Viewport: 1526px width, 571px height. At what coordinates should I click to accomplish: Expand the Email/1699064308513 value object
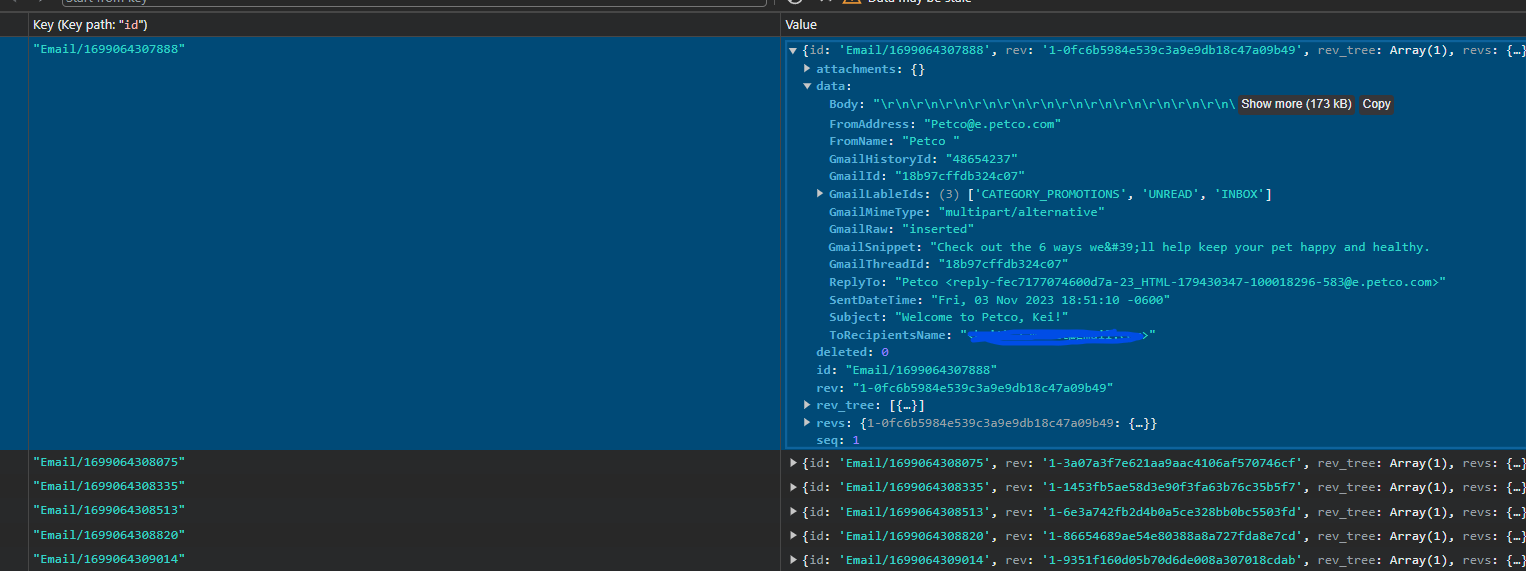pos(794,511)
